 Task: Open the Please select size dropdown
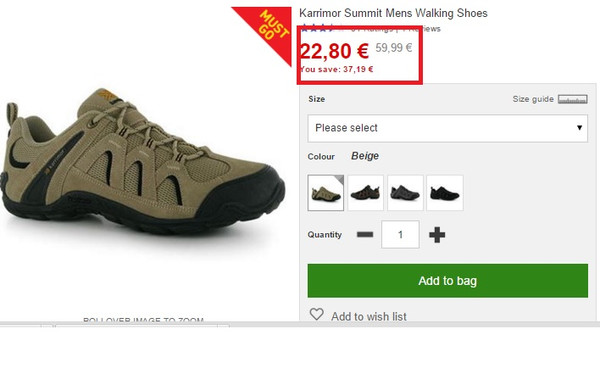click(448, 128)
